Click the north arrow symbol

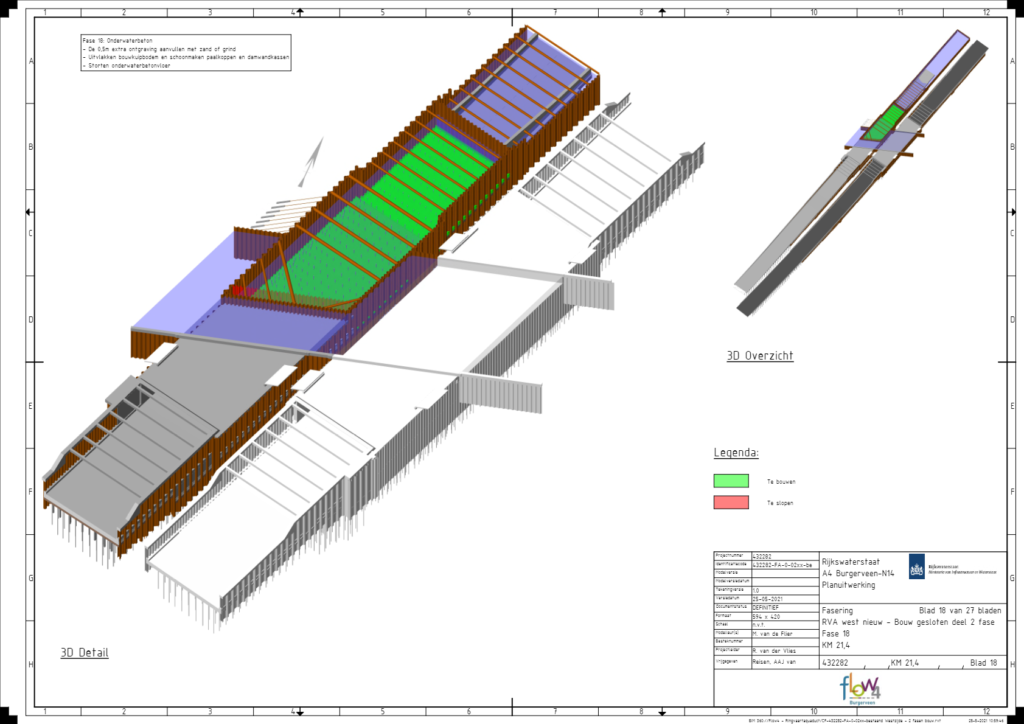point(315,160)
